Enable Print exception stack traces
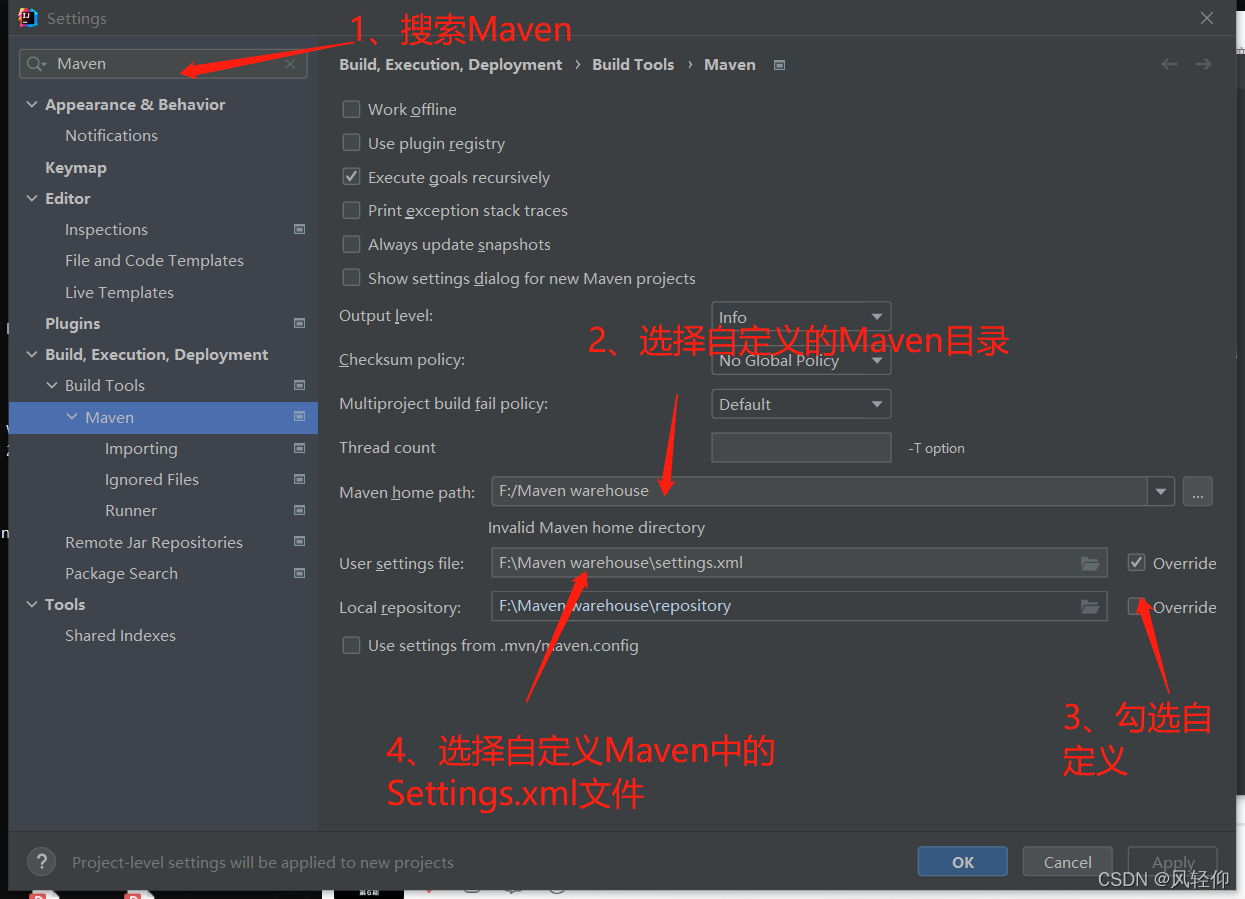Viewport: 1245px width, 899px height. 351,210
